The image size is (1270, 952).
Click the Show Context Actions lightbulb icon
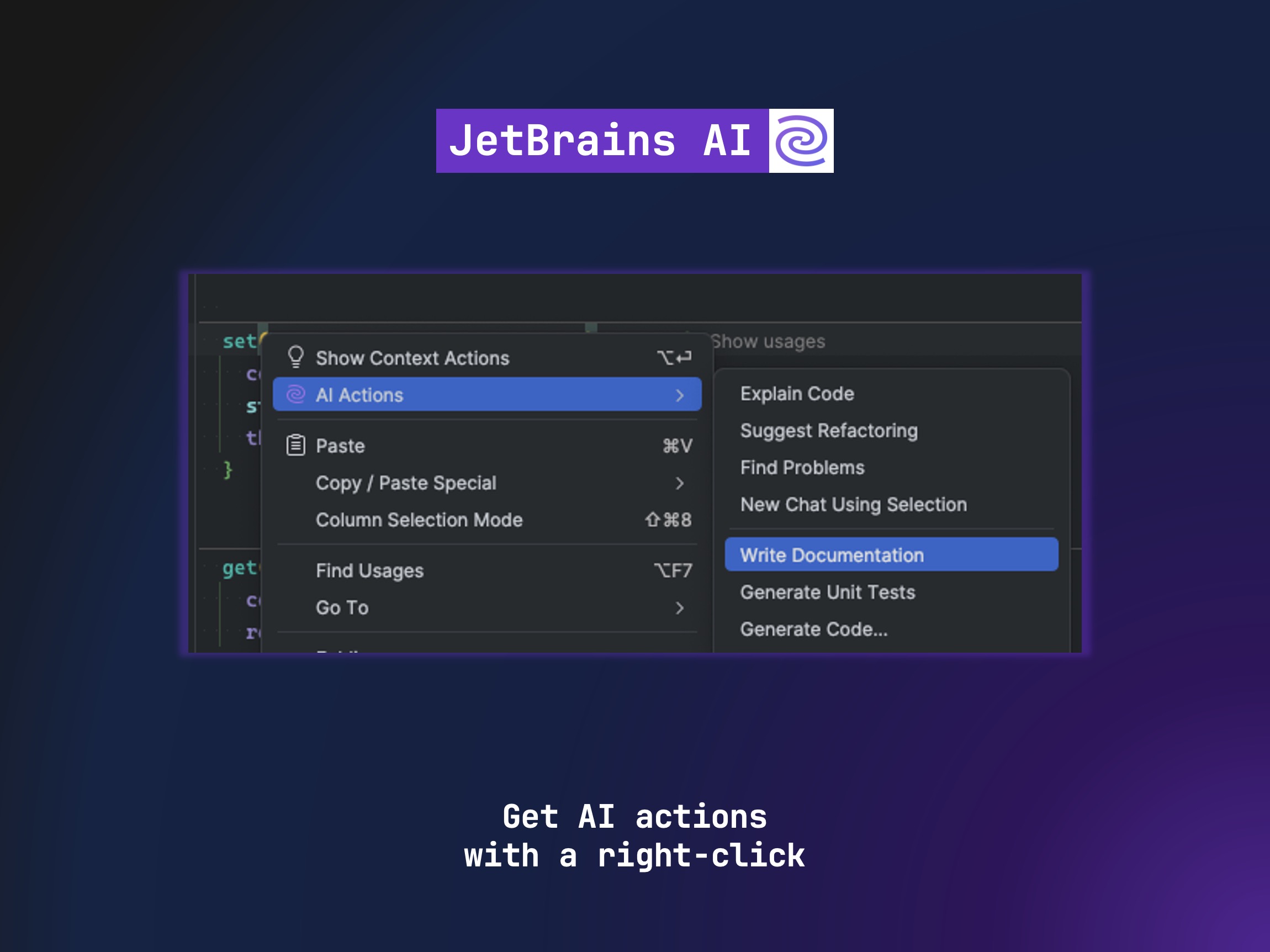click(297, 358)
